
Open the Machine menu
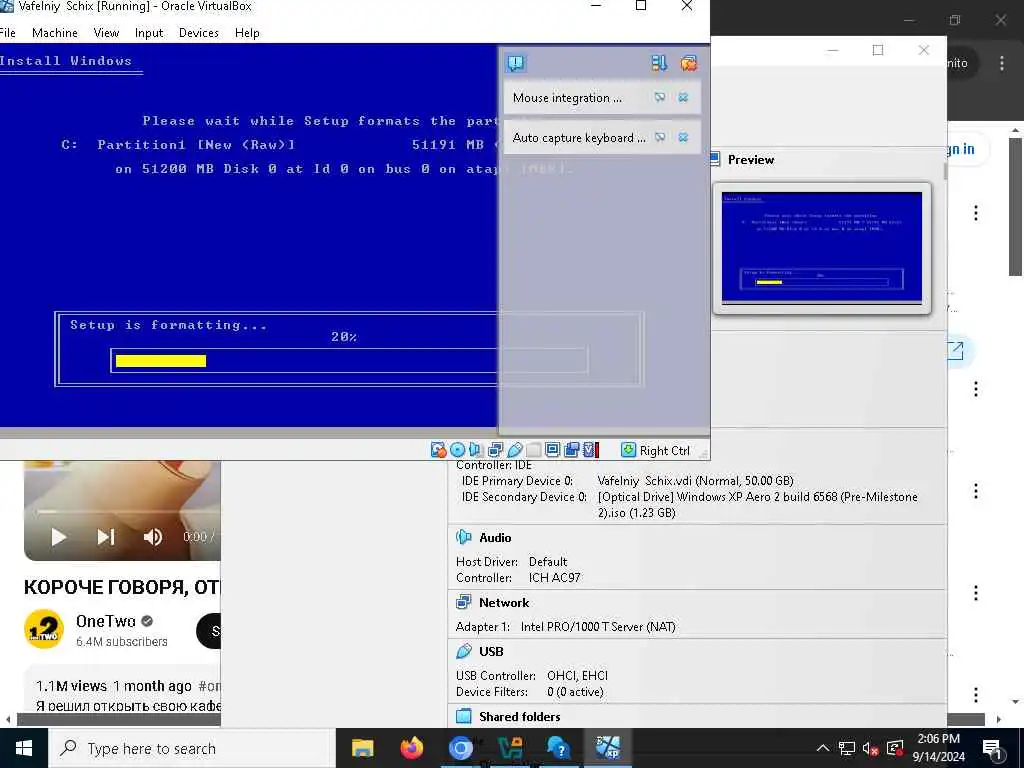point(55,33)
